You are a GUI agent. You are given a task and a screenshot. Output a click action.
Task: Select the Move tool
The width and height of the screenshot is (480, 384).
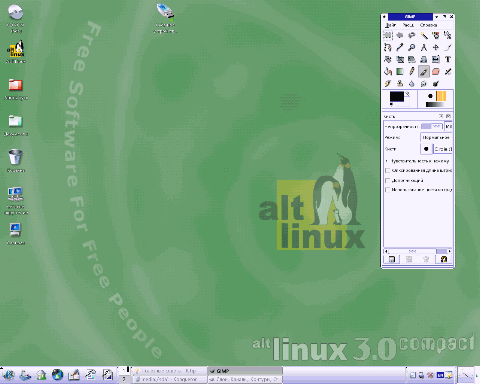tap(436, 47)
